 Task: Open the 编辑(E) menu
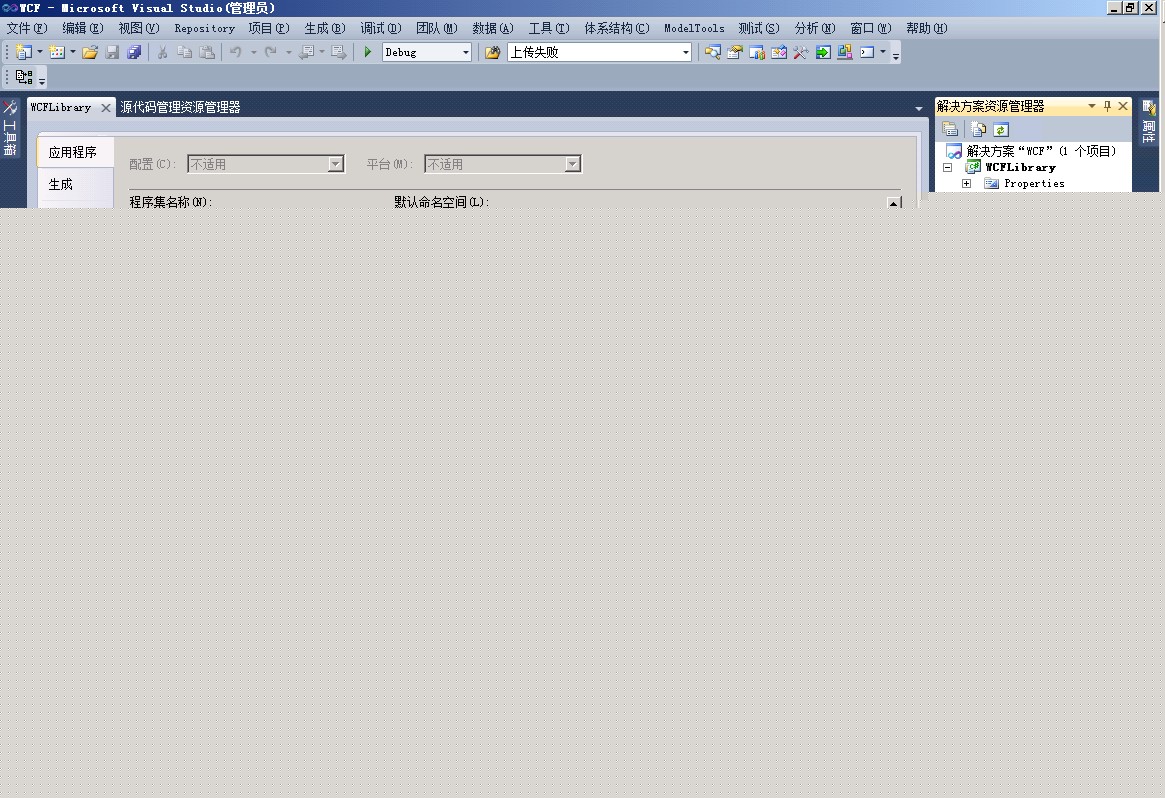click(82, 28)
